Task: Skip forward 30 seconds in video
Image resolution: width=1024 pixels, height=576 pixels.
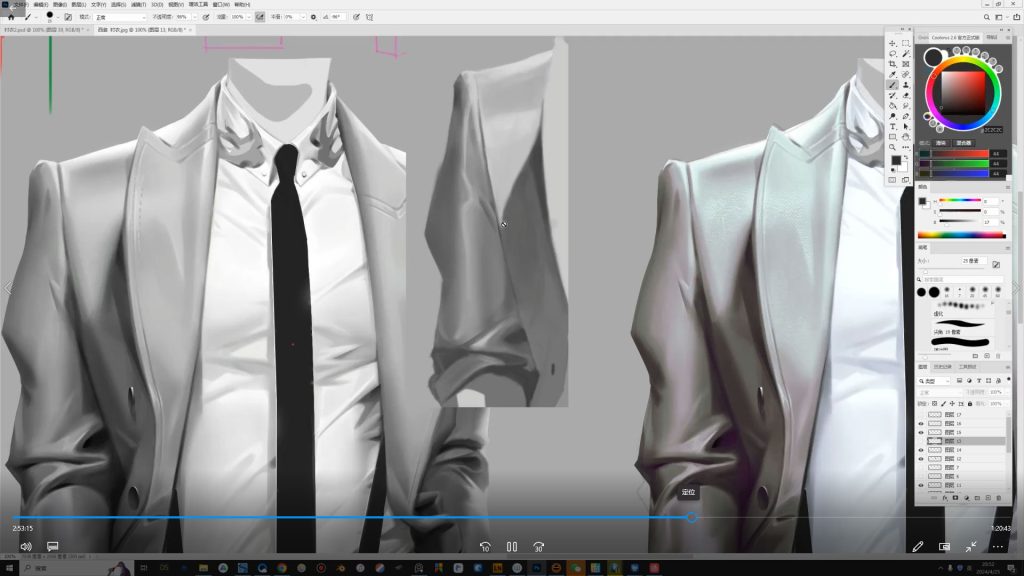Action: [538, 547]
